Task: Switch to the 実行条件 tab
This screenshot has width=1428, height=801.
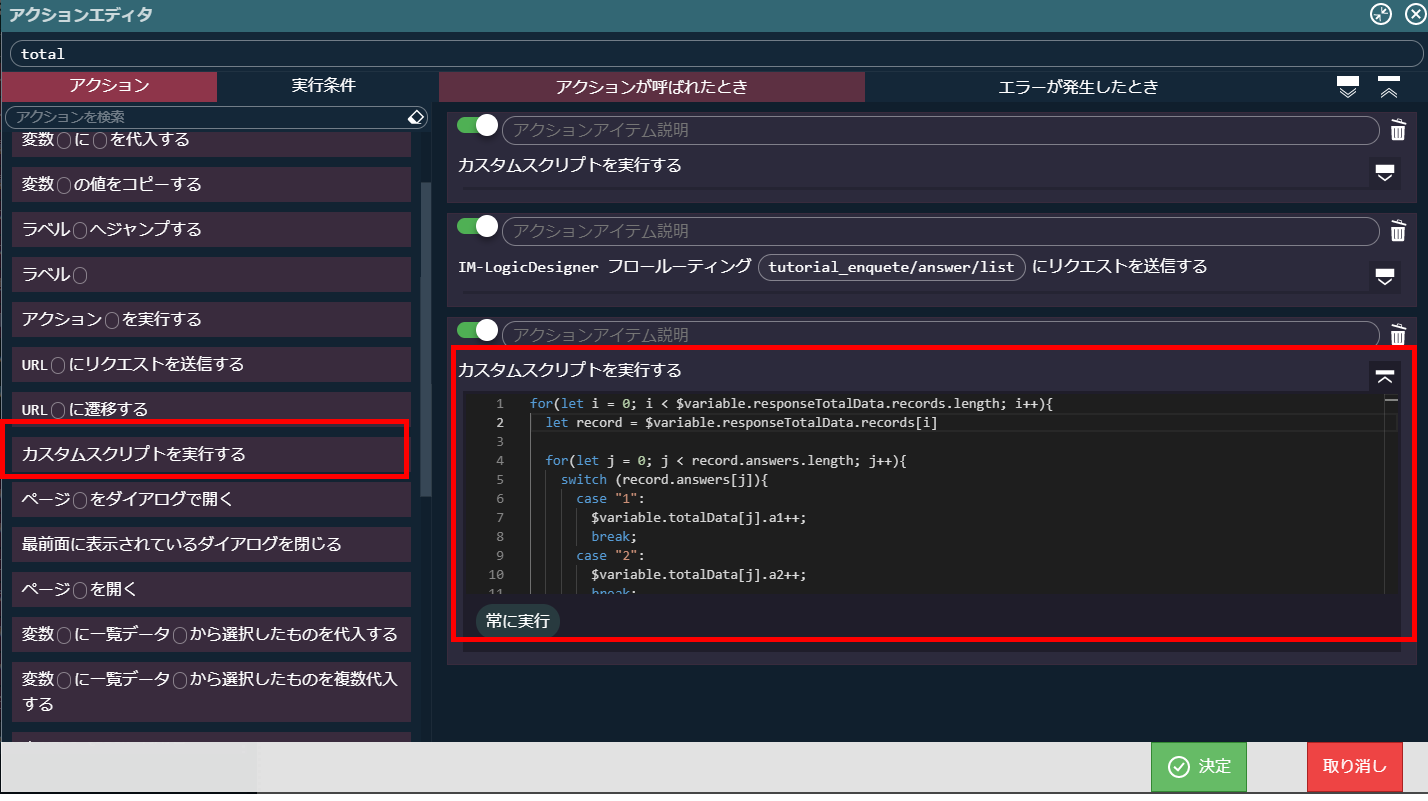Action: [324, 86]
